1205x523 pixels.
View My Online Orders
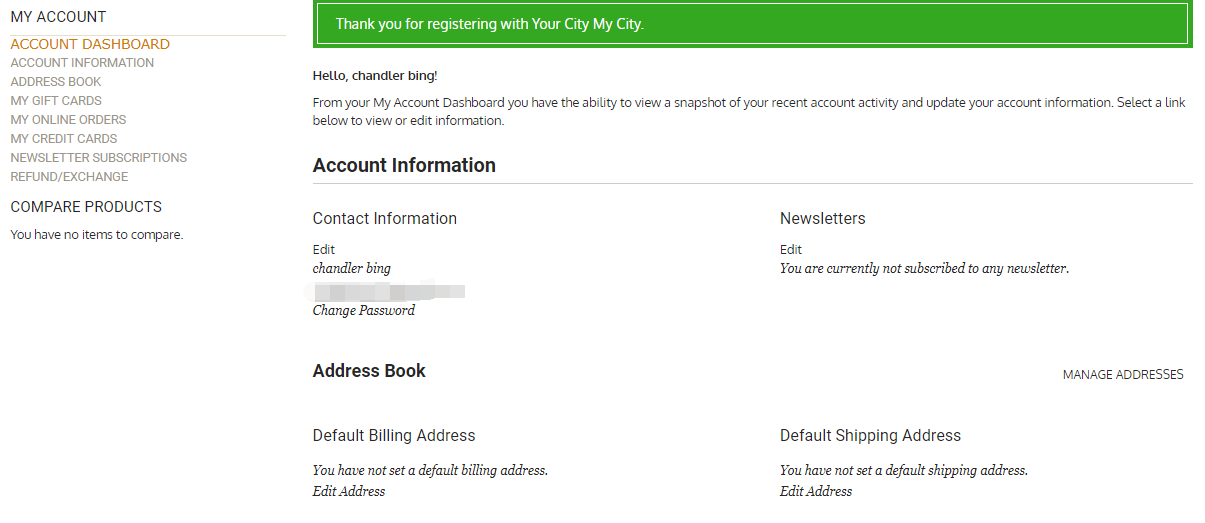[x=68, y=120]
